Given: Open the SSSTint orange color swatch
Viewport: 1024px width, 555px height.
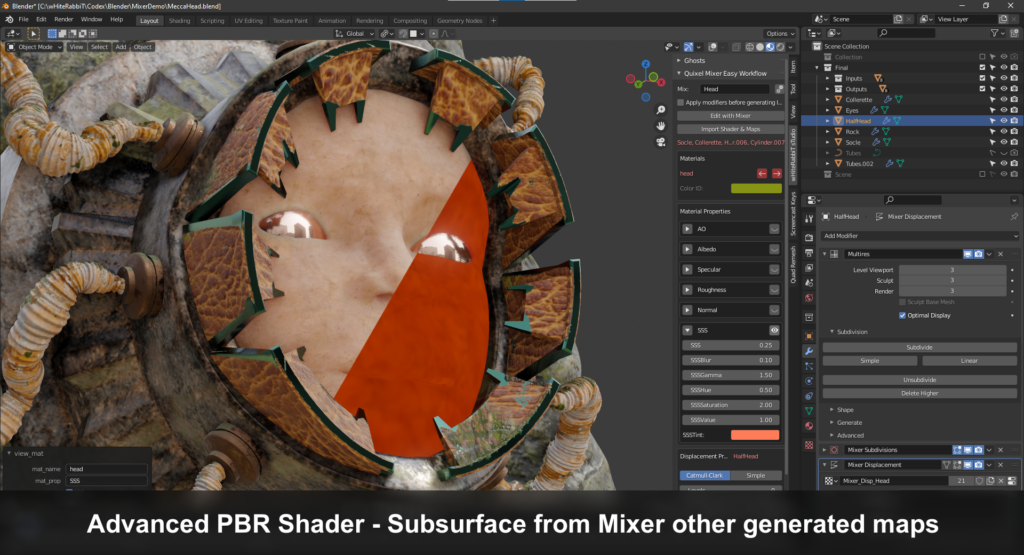Looking at the screenshot, I should (754, 435).
